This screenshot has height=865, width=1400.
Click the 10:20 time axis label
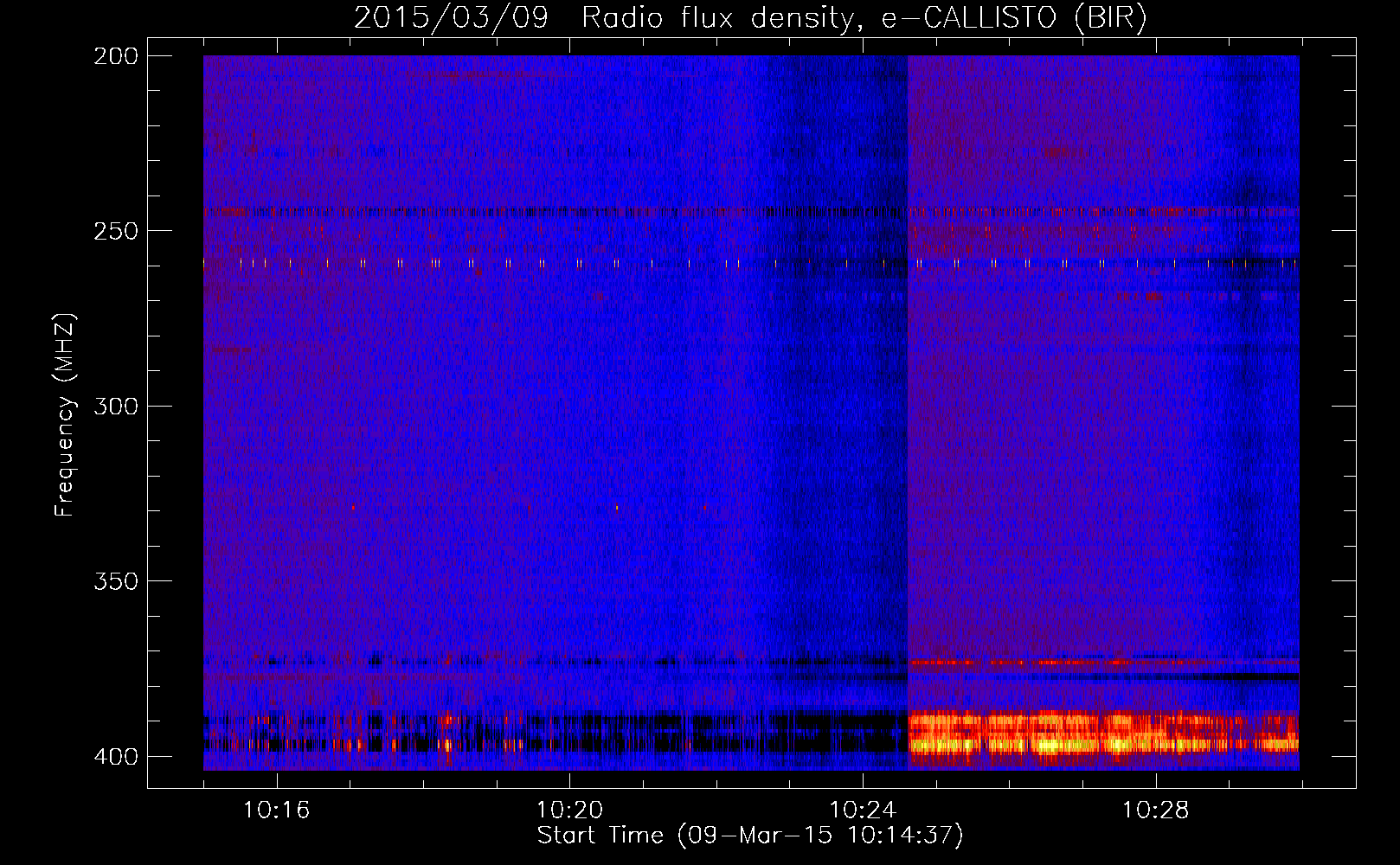pos(569,810)
